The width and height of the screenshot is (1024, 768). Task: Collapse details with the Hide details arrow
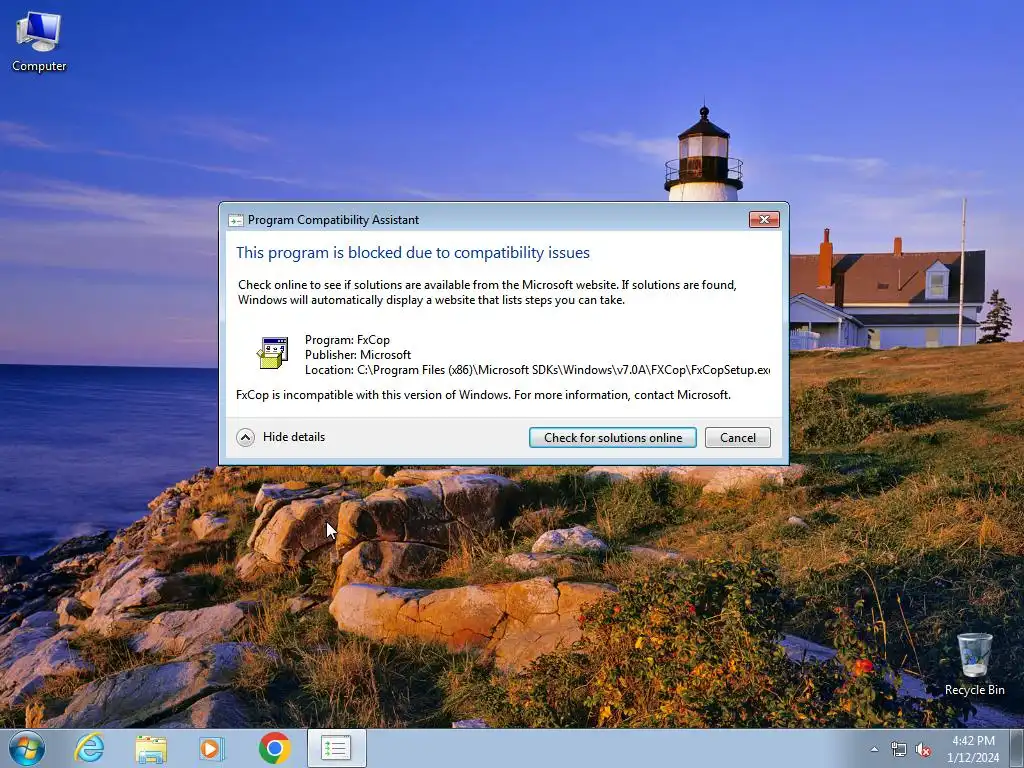[246, 437]
